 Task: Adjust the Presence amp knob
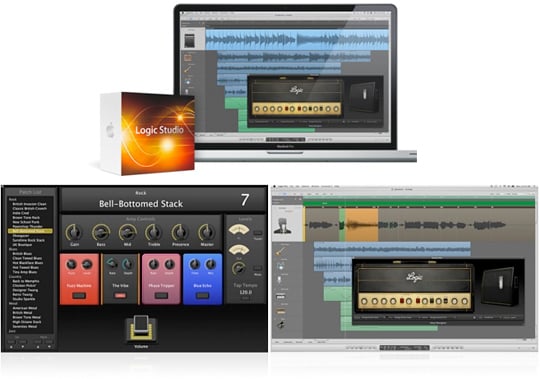[x=180, y=233]
